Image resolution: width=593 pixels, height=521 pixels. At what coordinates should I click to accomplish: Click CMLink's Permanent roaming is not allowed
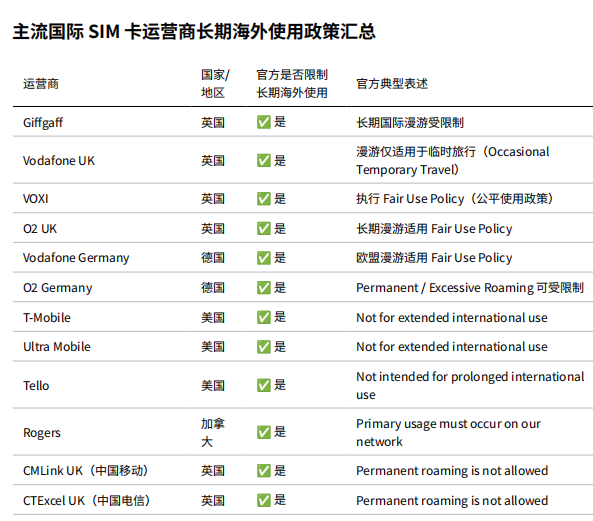pyautogui.click(x=452, y=471)
